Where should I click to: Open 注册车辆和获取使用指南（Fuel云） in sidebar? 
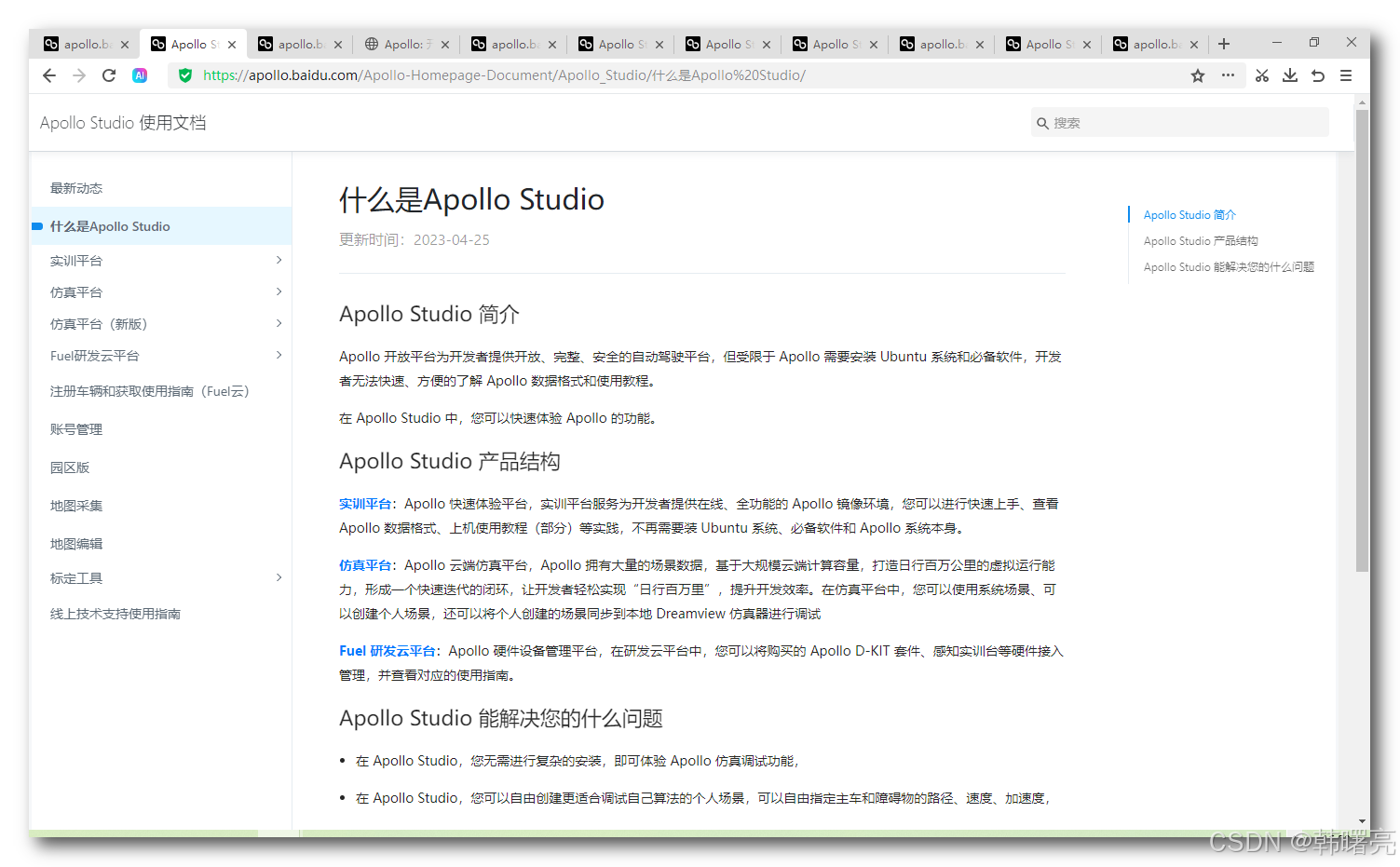[150, 391]
